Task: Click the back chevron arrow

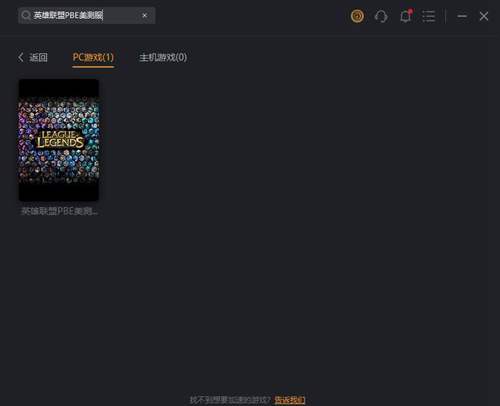Action: (x=21, y=57)
